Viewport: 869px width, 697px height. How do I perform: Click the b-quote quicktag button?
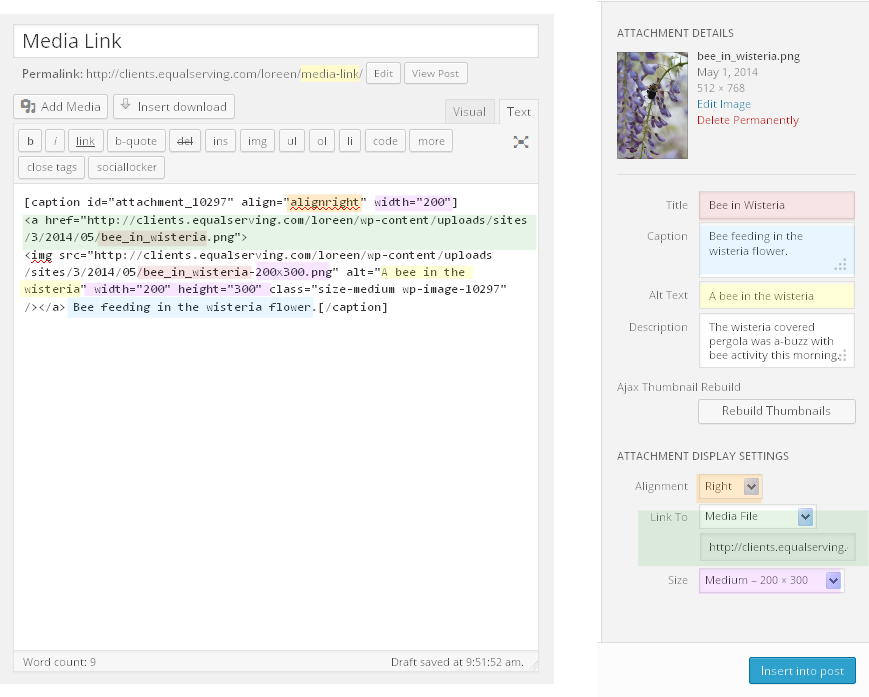click(x=134, y=141)
